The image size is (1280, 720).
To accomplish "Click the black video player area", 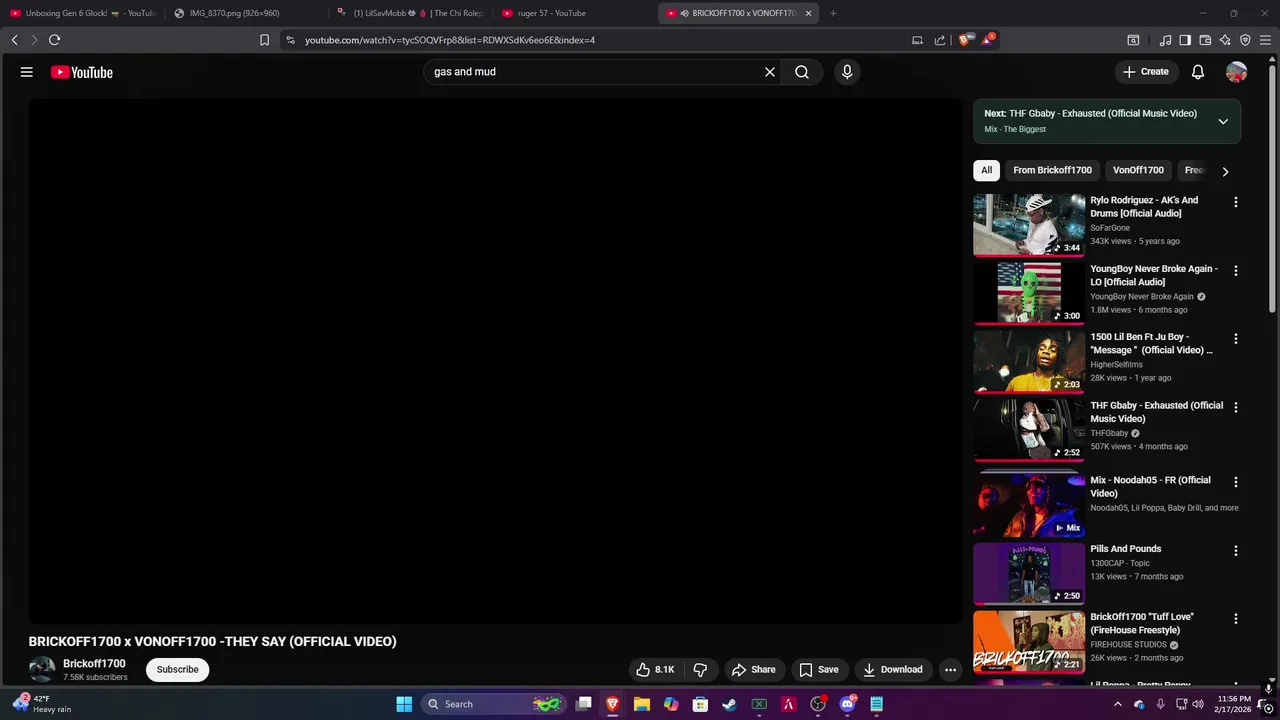I will pyautogui.click(x=496, y=361).
